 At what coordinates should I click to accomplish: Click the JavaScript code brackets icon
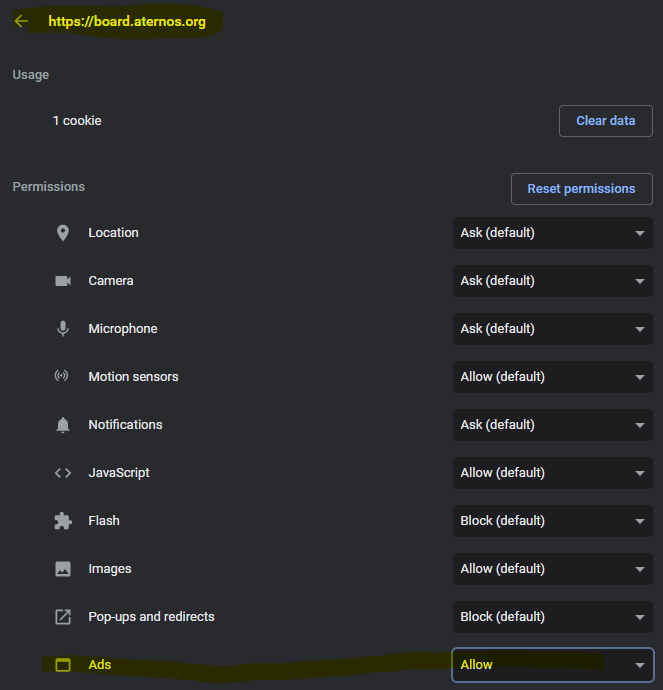tap(63, 473)
